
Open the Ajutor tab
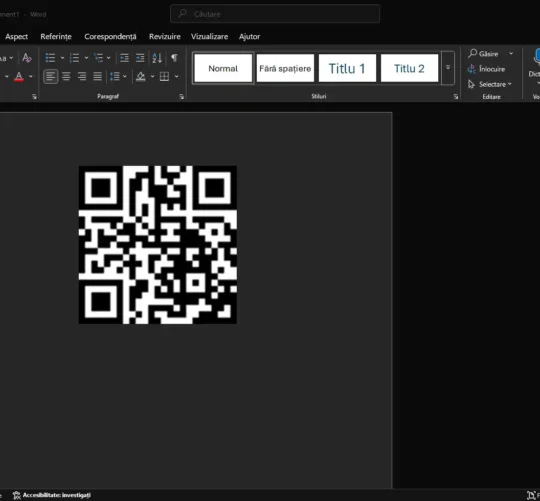click(249, 36)
